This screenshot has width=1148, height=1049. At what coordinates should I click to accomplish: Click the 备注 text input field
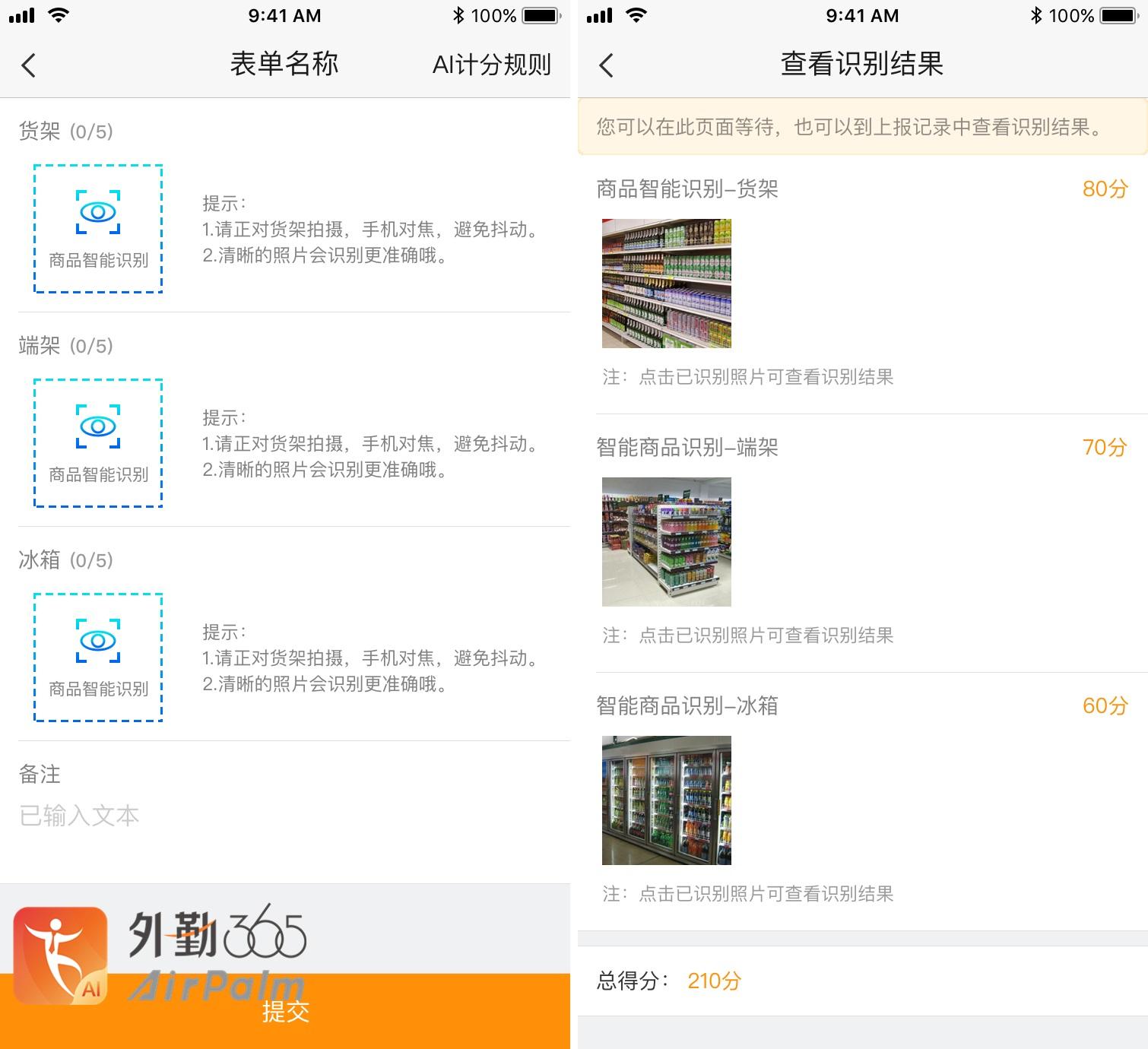[285, 816]
